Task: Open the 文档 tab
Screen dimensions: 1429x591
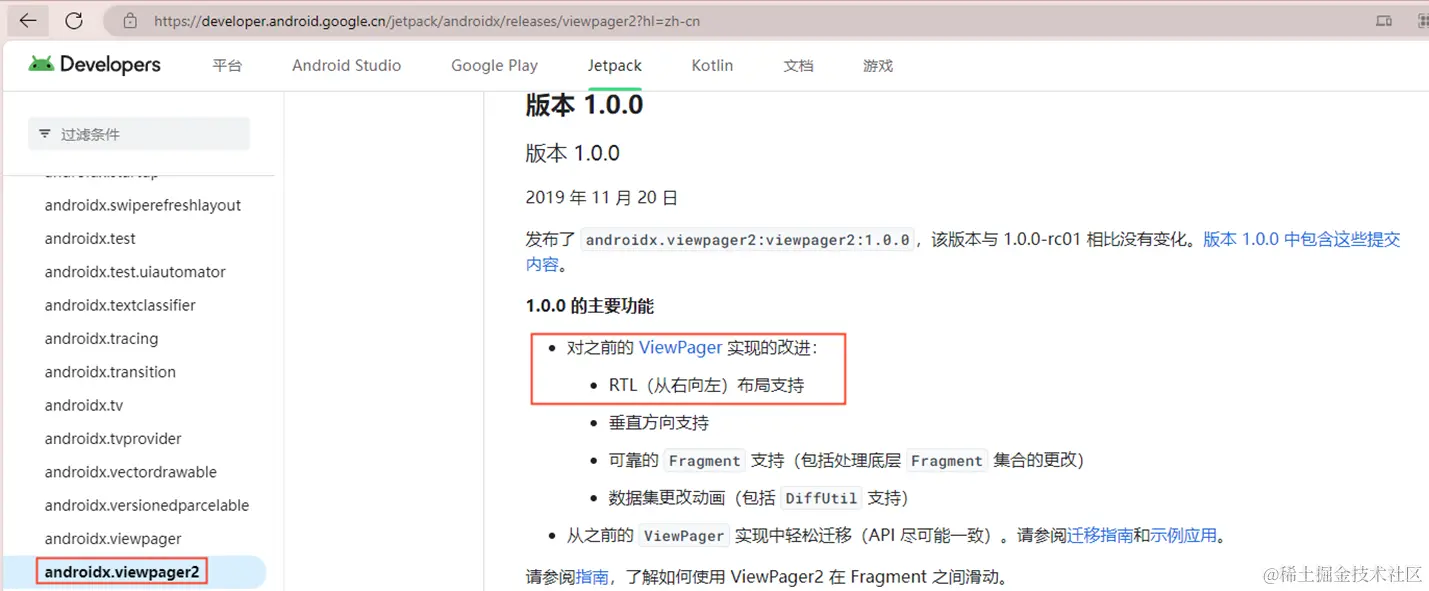Action: pos(798,65)
